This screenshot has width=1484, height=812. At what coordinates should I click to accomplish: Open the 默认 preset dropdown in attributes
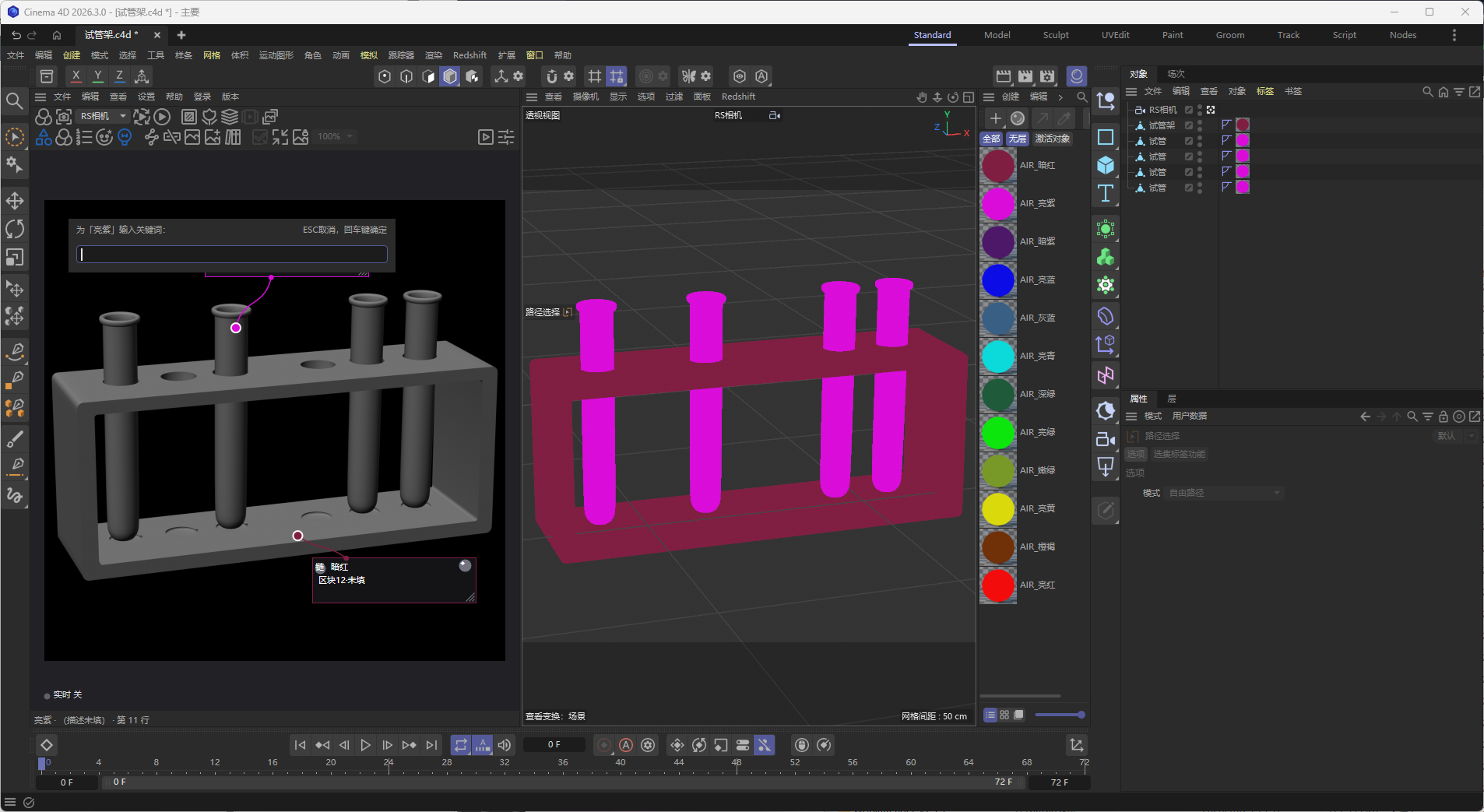pos(1455,436)
